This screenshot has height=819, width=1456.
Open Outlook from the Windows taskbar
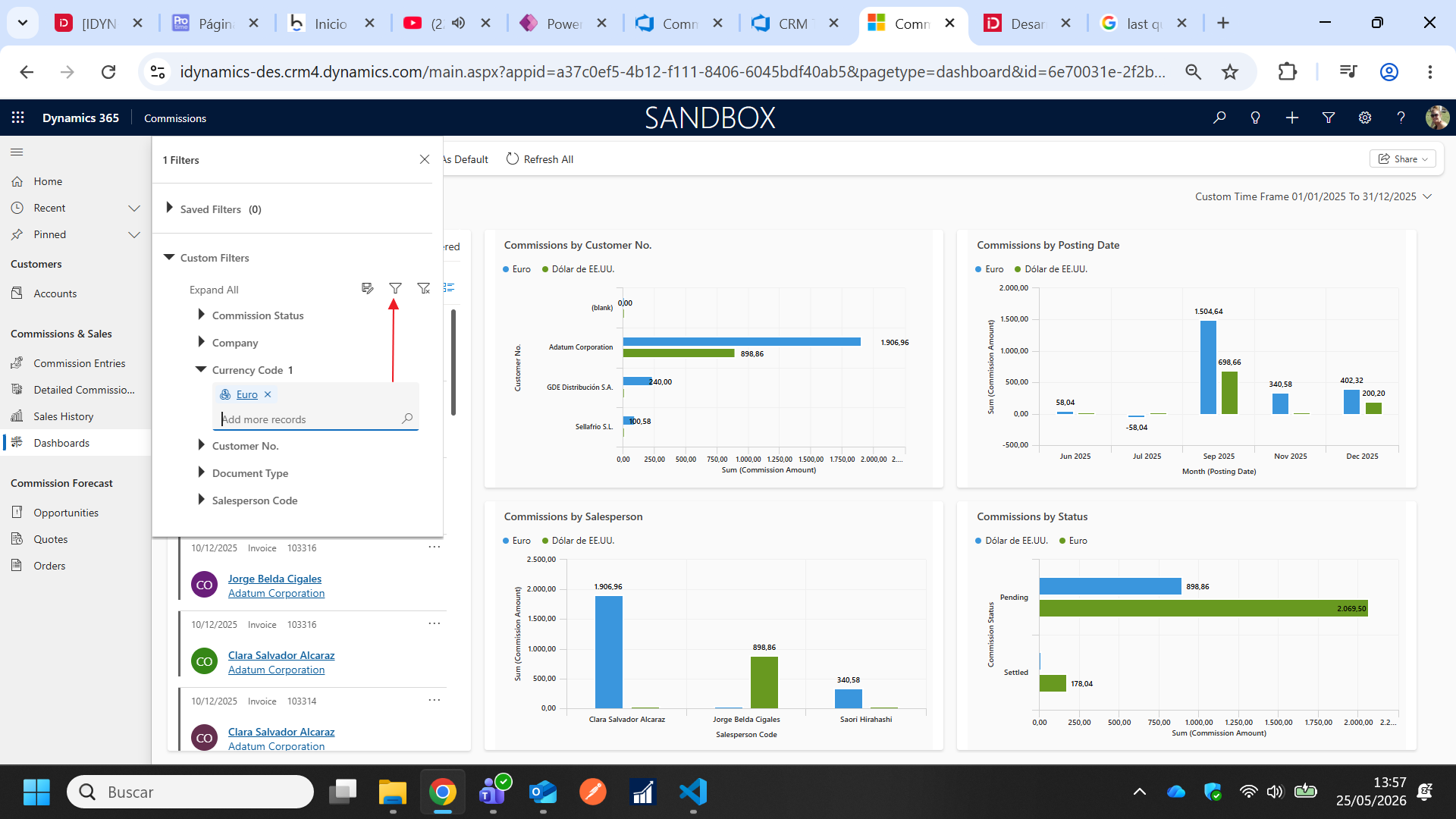point(543,792)
